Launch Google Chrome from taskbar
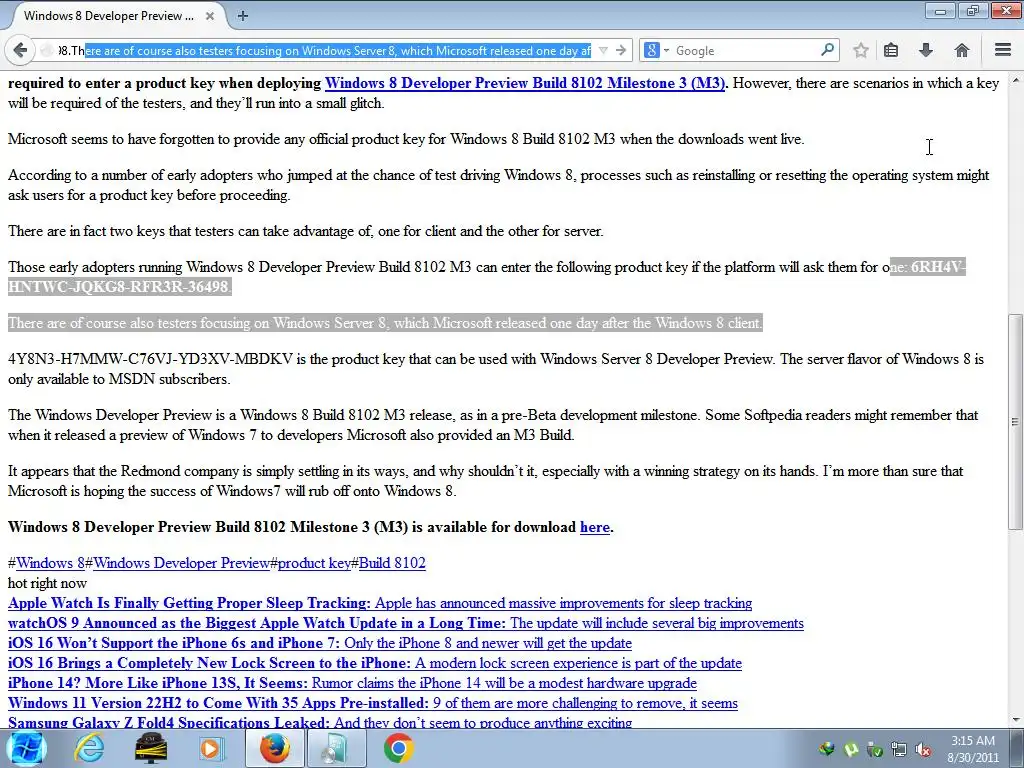 click(x=398, y=748)
